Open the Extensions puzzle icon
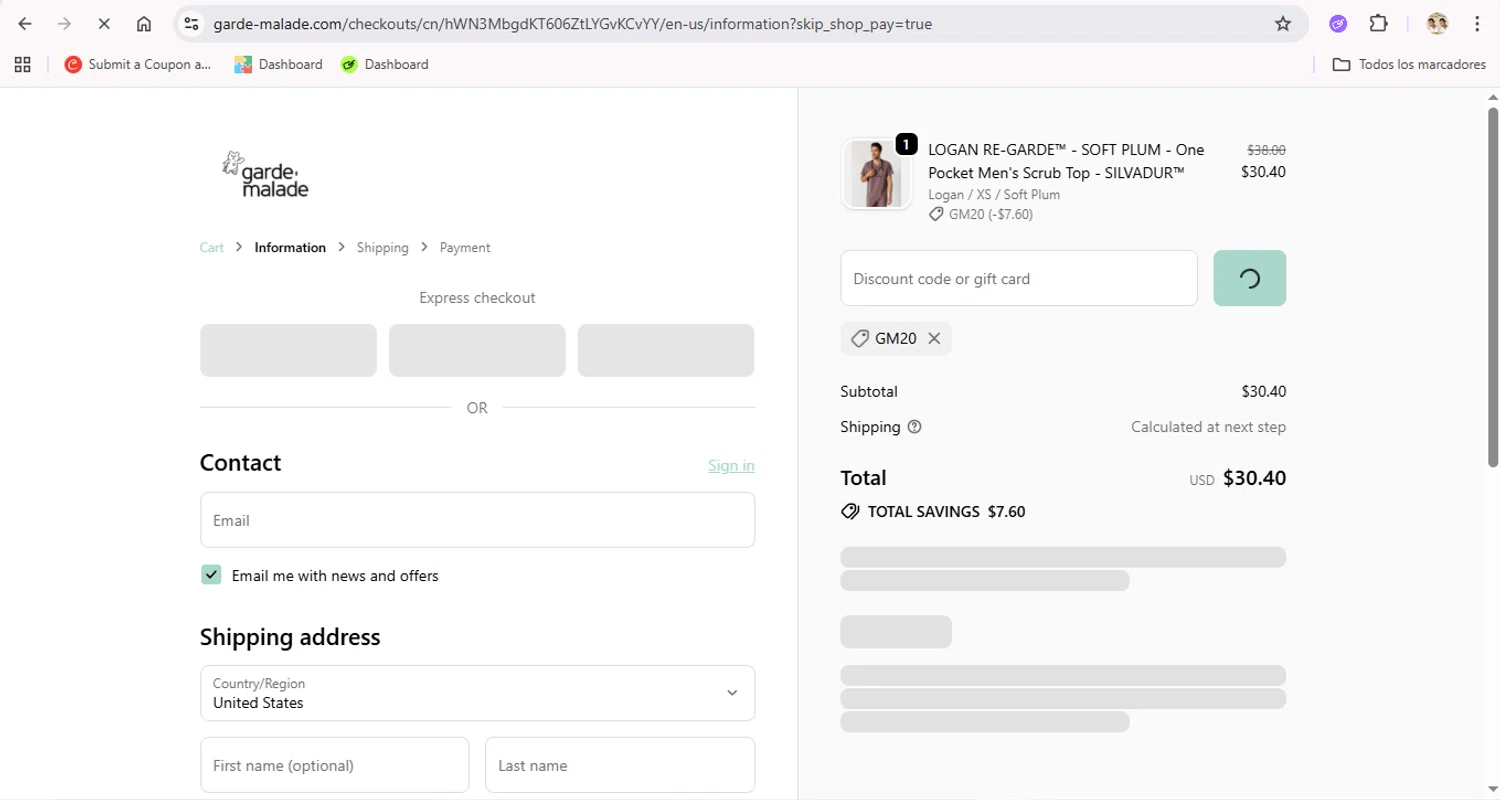The height and width of the screenshot is (800, 1500). [1378, 24]
